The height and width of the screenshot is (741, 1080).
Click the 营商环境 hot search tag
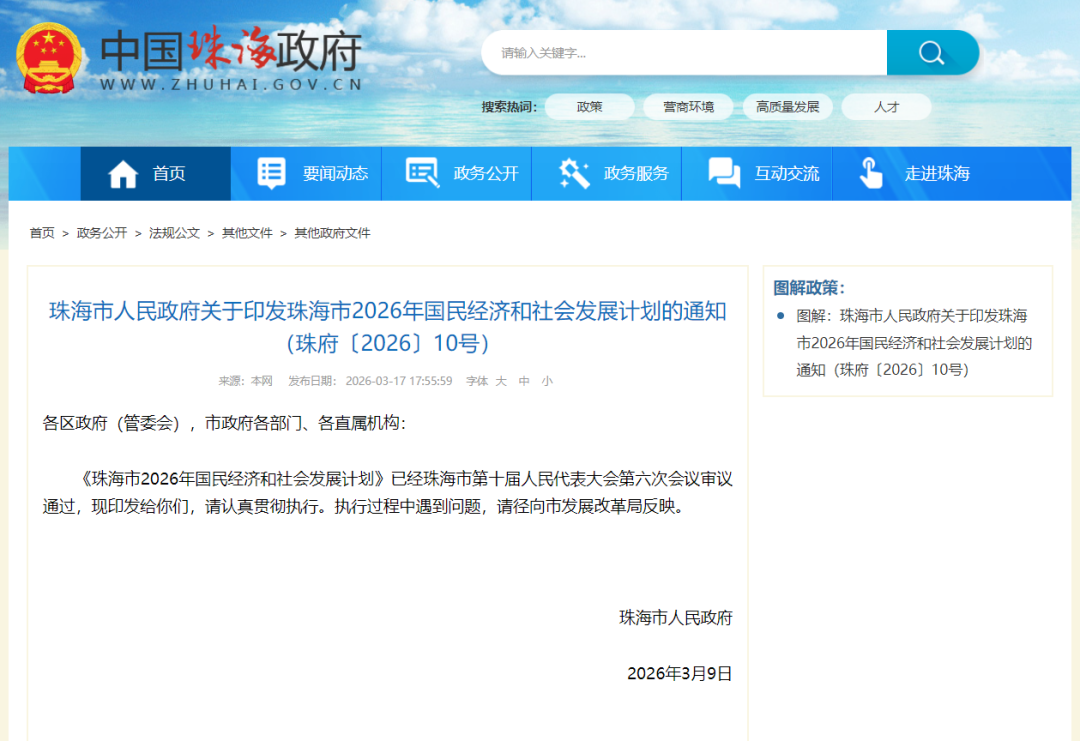(x=688, y=107)
